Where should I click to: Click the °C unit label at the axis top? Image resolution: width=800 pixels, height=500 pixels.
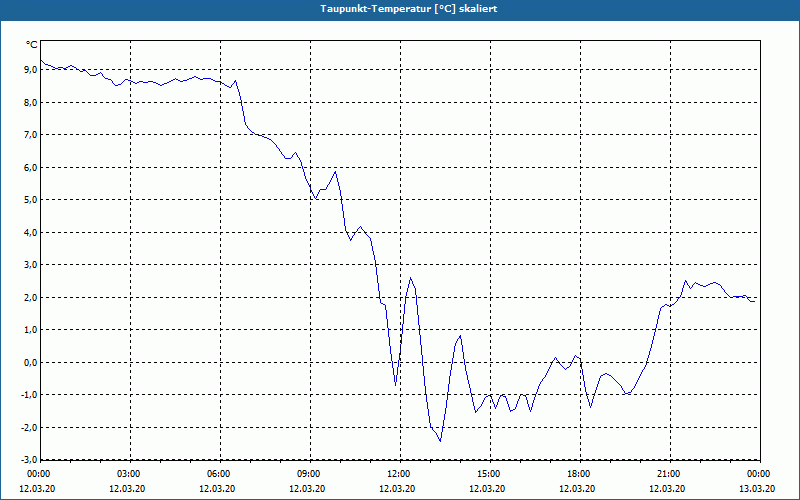click(x=32, y=45)
